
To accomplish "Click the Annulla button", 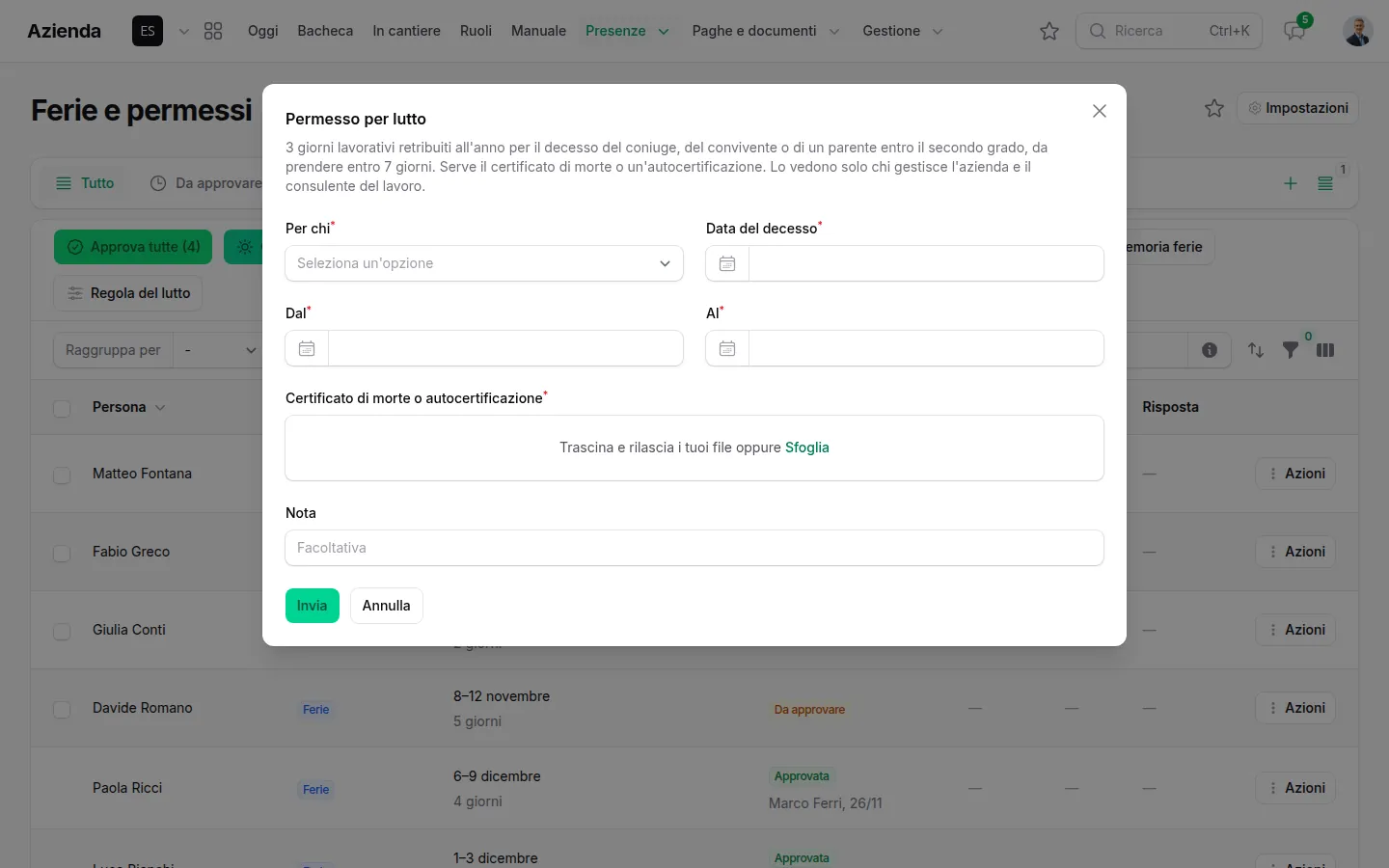I will [x=387, y=606].
